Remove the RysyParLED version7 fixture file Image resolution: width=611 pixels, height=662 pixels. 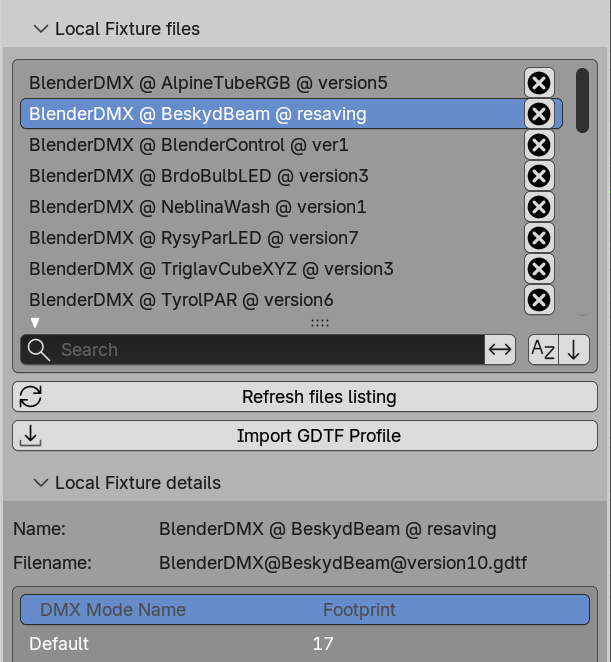point(539,238)
